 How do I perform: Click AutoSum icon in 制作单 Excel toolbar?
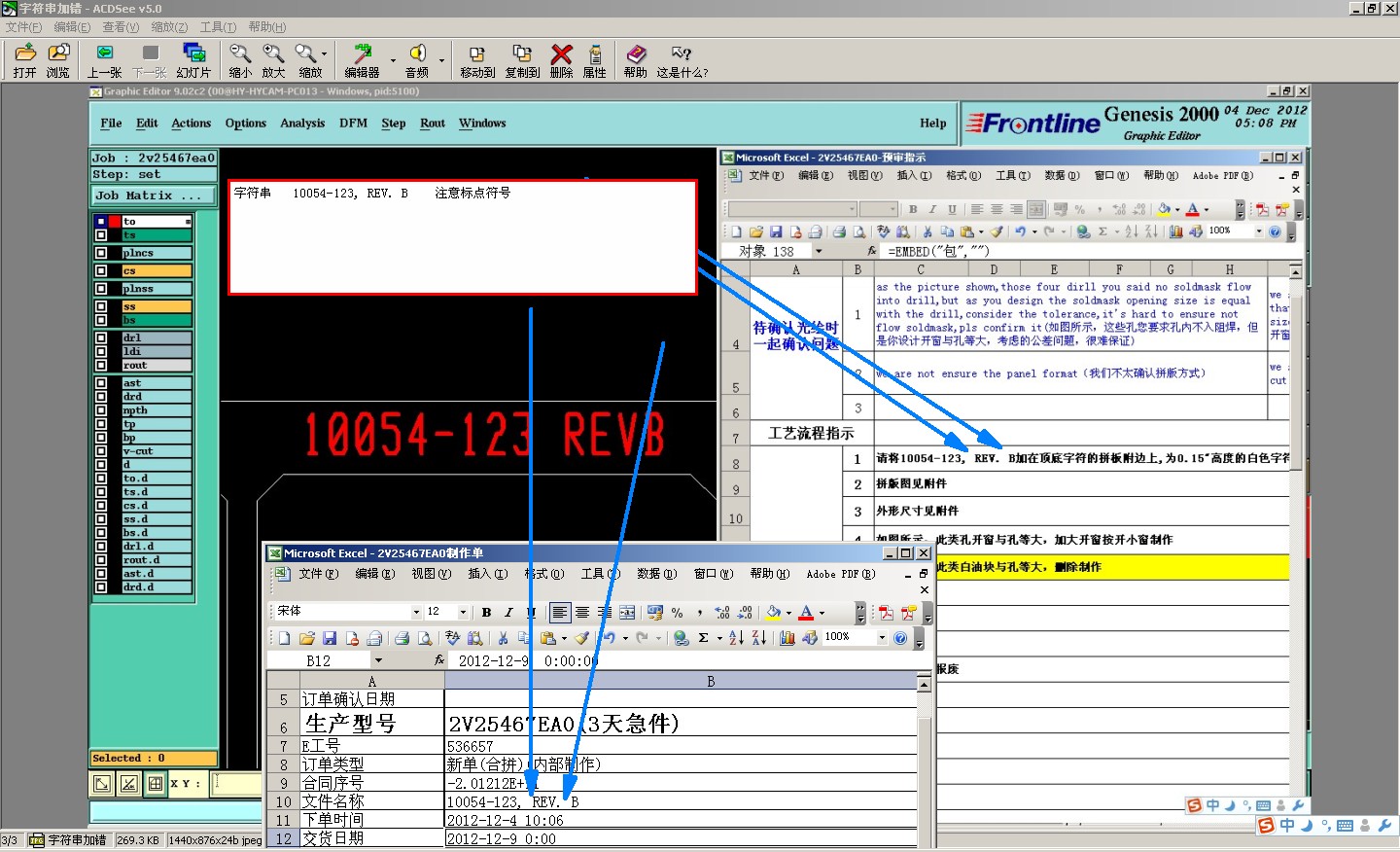(x=703, y=638)
